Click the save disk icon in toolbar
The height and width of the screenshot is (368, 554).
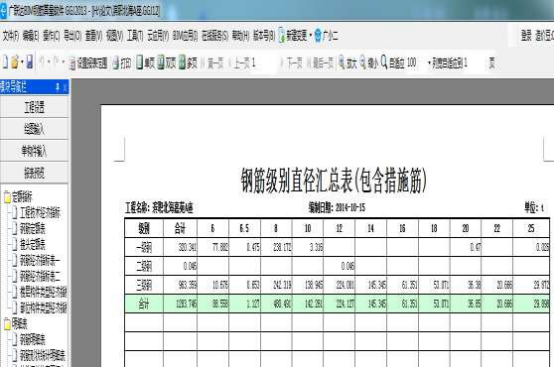[30, 62]
